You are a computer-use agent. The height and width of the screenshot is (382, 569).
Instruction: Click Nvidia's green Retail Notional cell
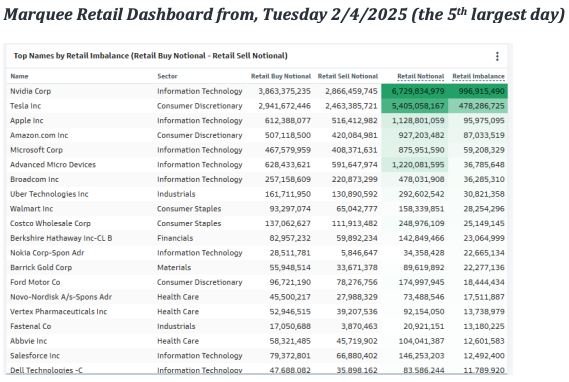(x=414, y=91)
